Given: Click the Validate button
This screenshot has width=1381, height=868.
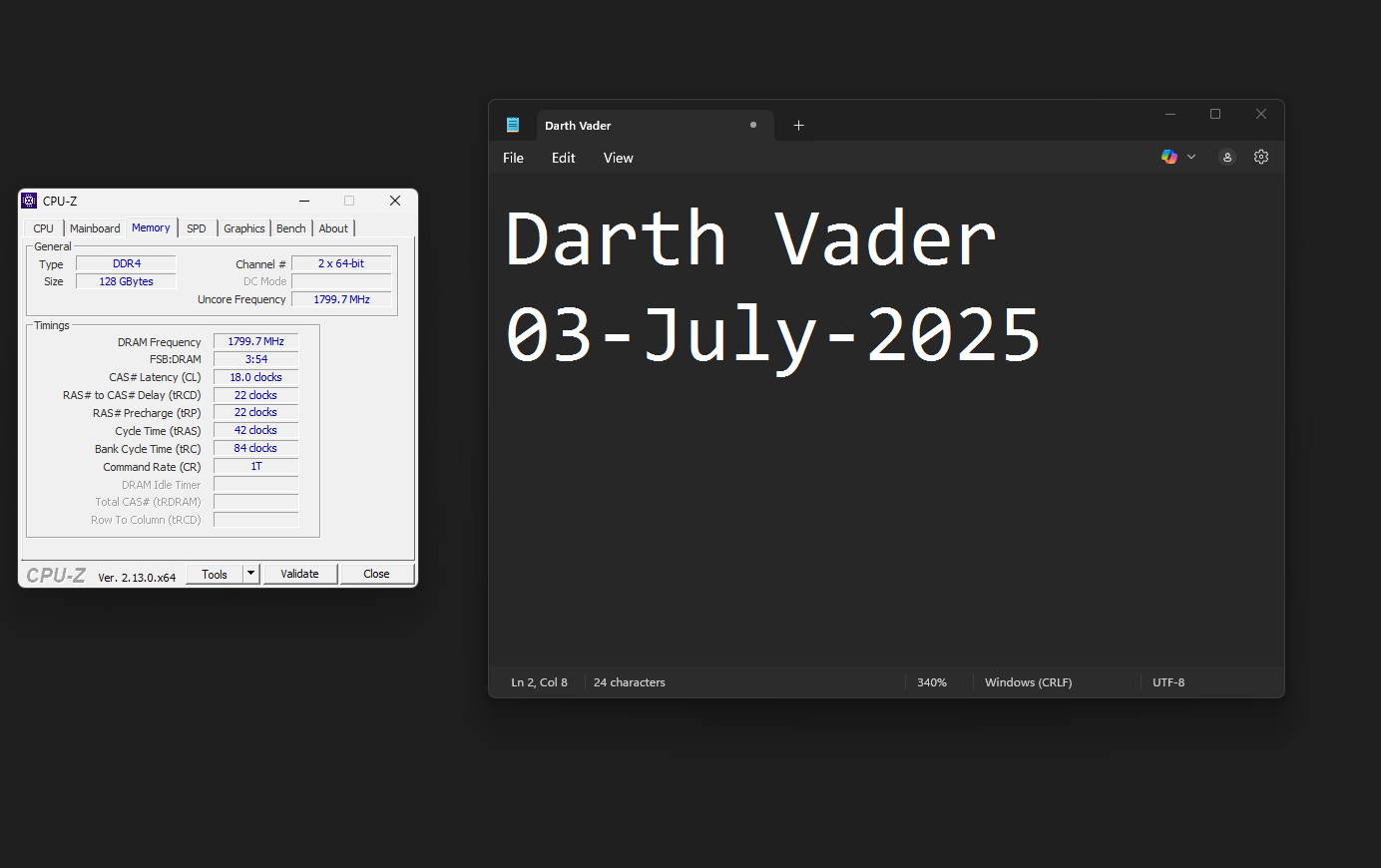Looking at the screenshot, I should point(299,574).
